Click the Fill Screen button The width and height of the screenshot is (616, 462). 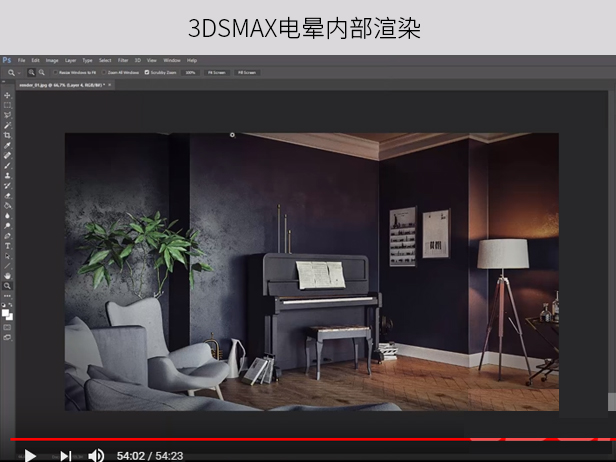point(246,73)
